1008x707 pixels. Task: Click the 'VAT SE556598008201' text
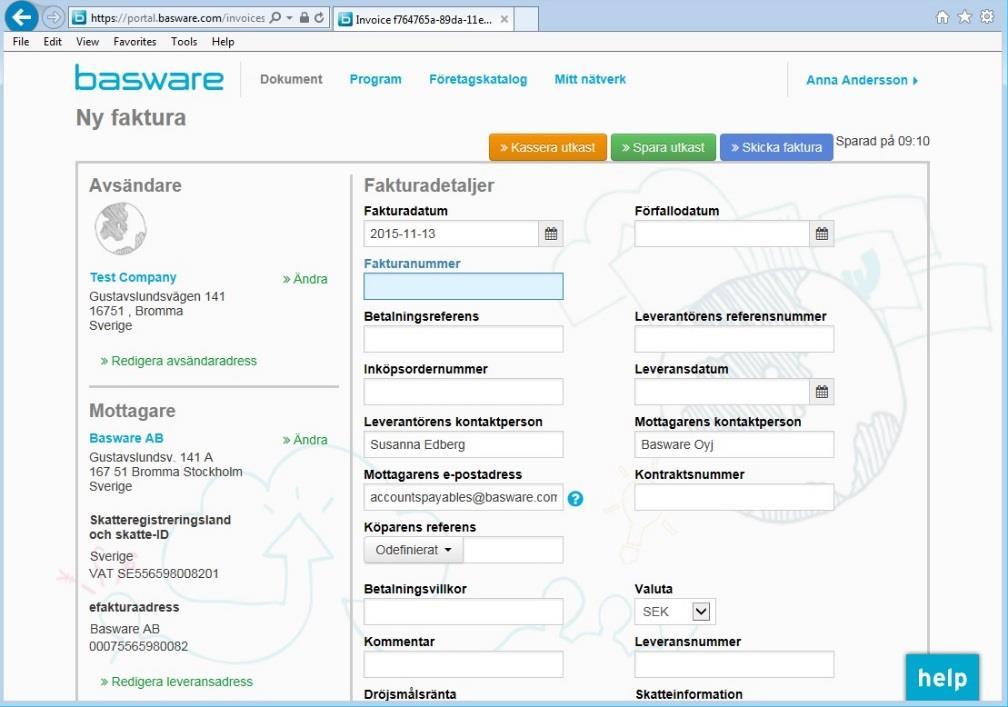point(154,573)
